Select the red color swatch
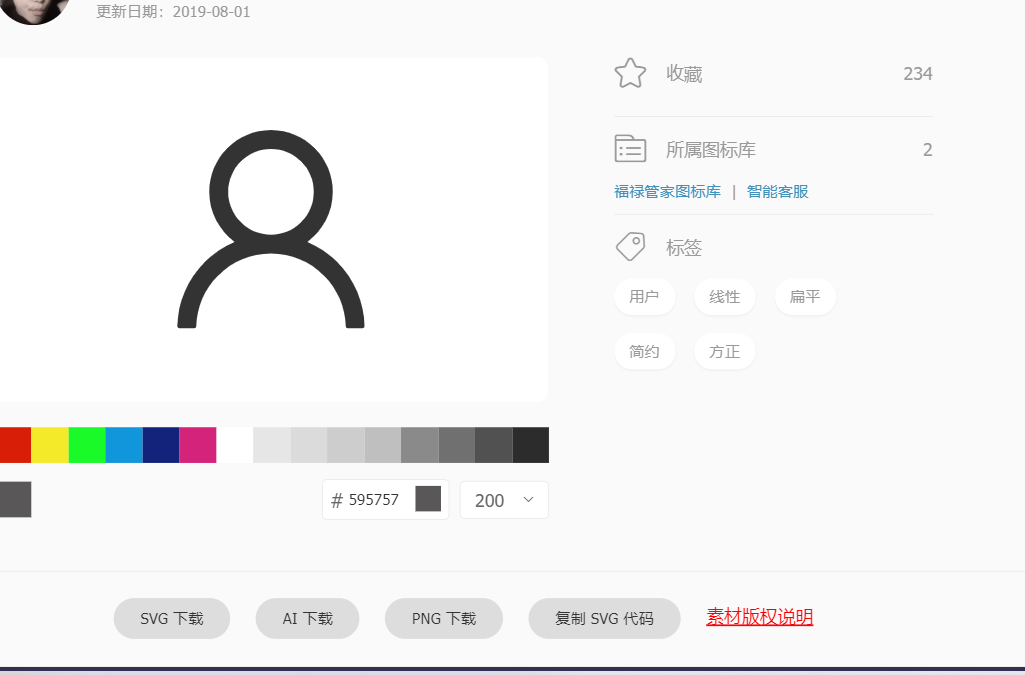The width and height of the screenshot is (1025, 675). (14, 445)
